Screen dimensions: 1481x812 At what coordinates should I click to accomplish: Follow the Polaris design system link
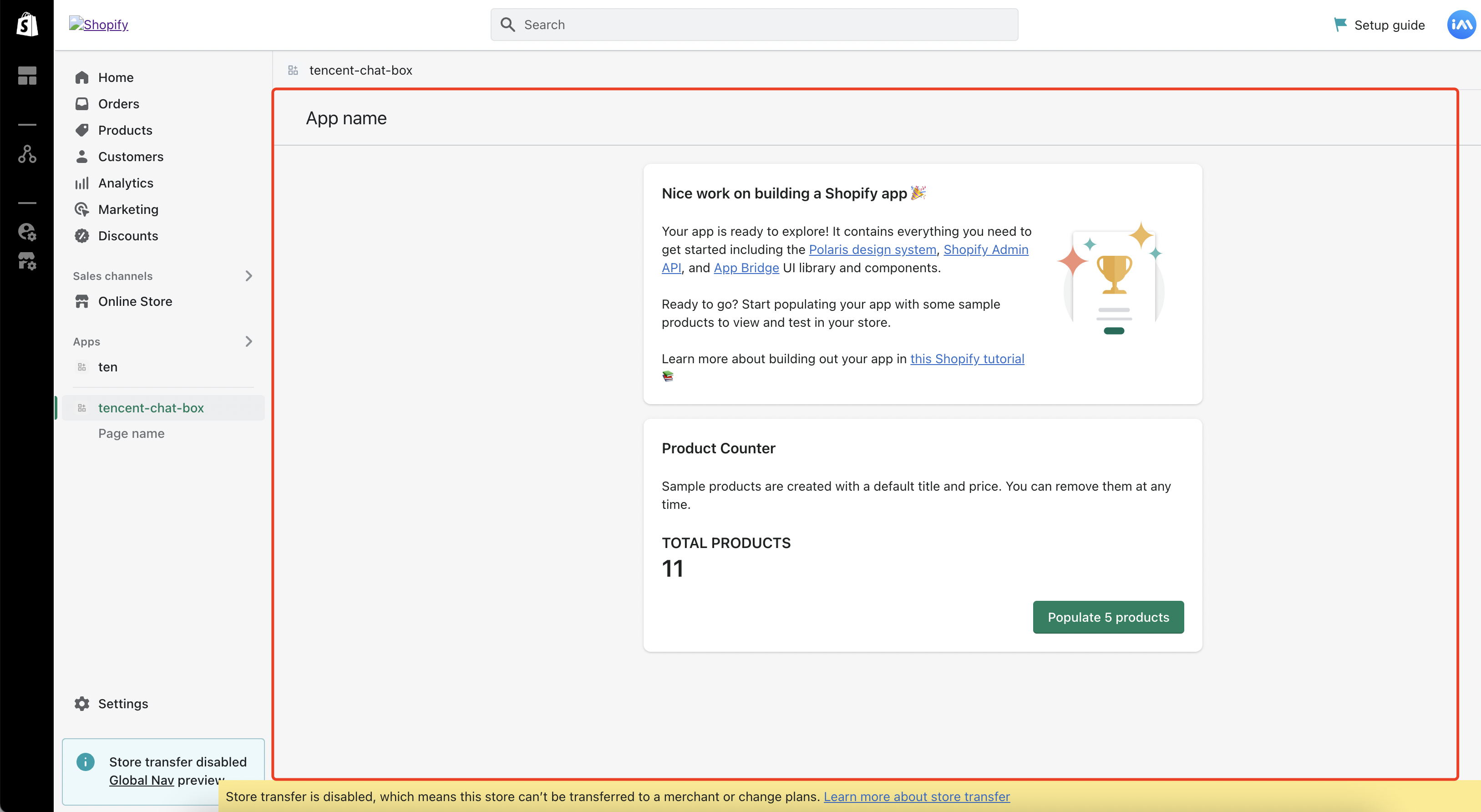click(872, 249)
